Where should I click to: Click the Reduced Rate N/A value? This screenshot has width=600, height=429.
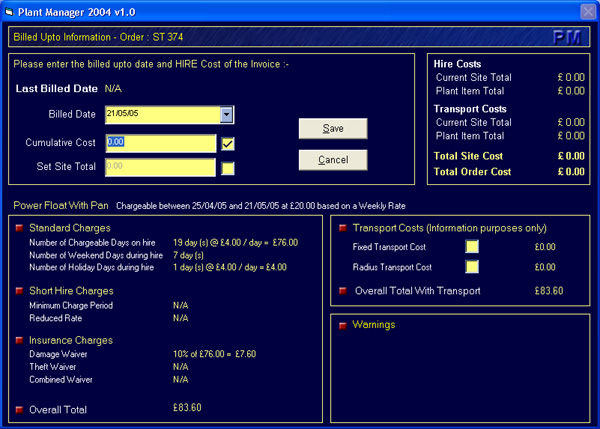tap(181, 318)
